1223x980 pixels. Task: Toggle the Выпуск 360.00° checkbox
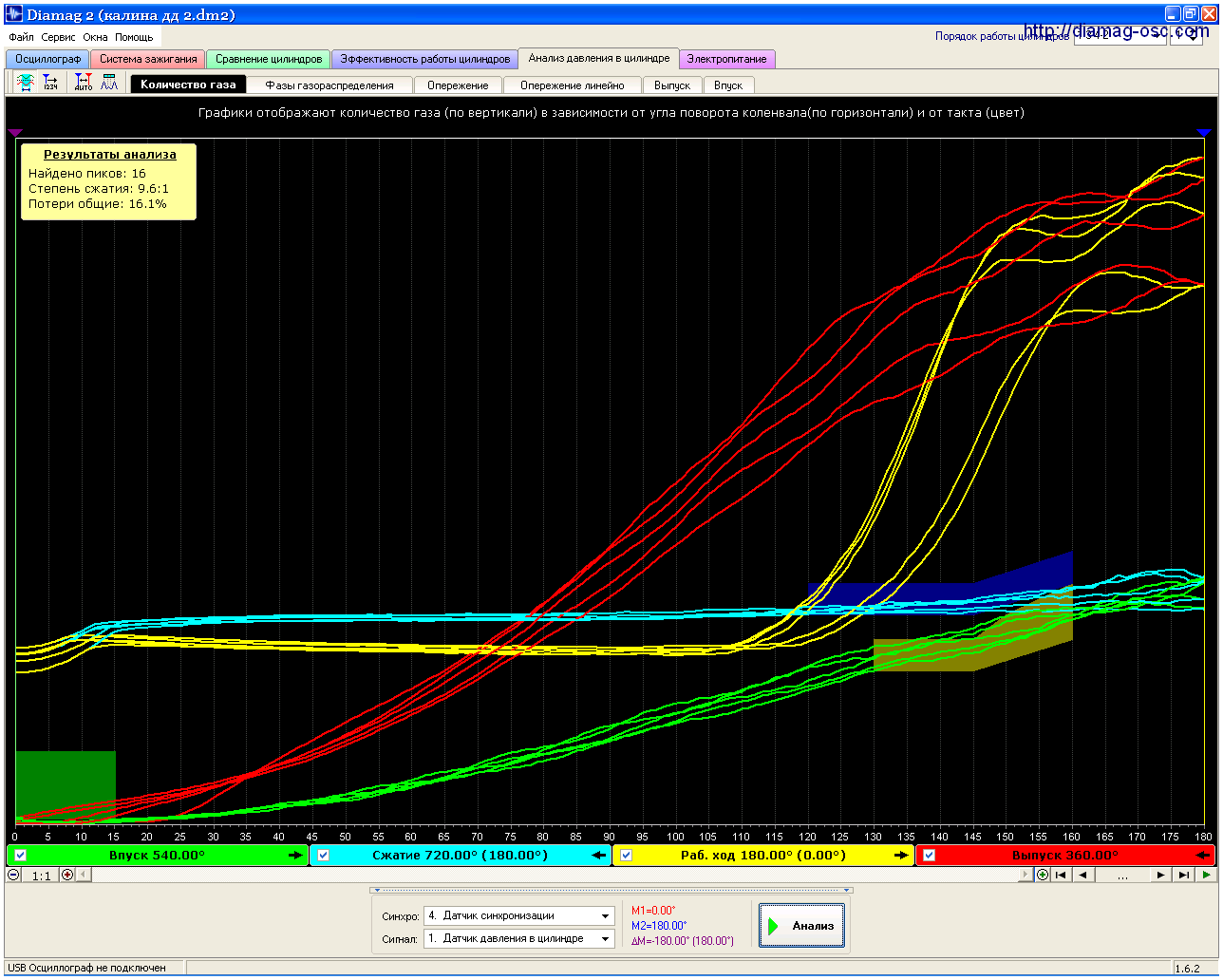tap(930, 856)
